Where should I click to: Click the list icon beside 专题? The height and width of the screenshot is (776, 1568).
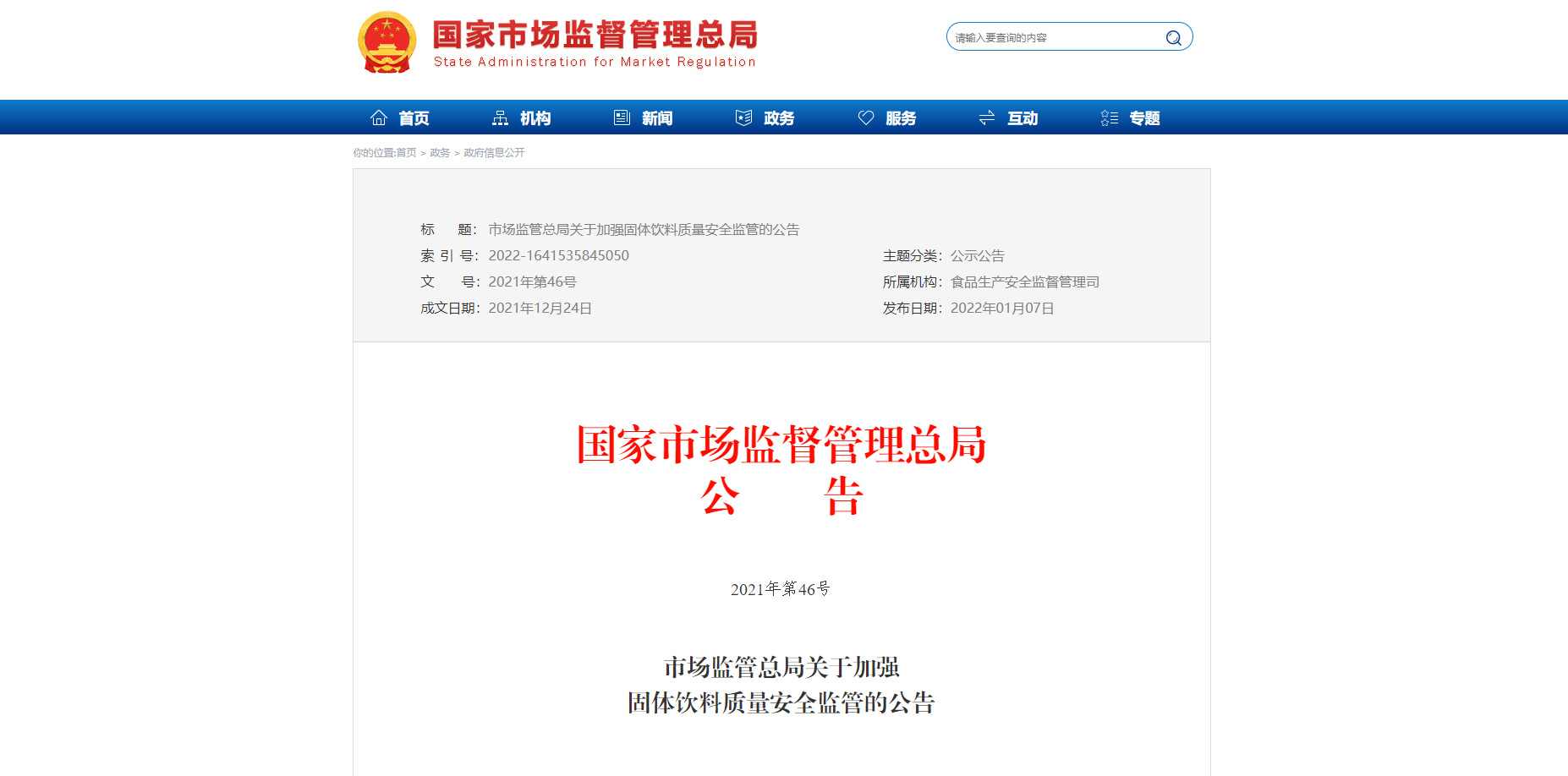(x=1109, y=117)
